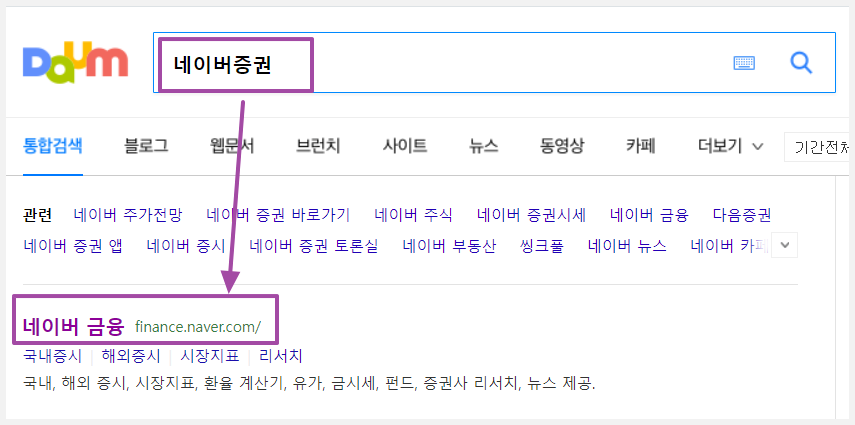Switch to the 웹문서 tab
The height and width of the screenshot is (425, 855).
pos(232,146)
